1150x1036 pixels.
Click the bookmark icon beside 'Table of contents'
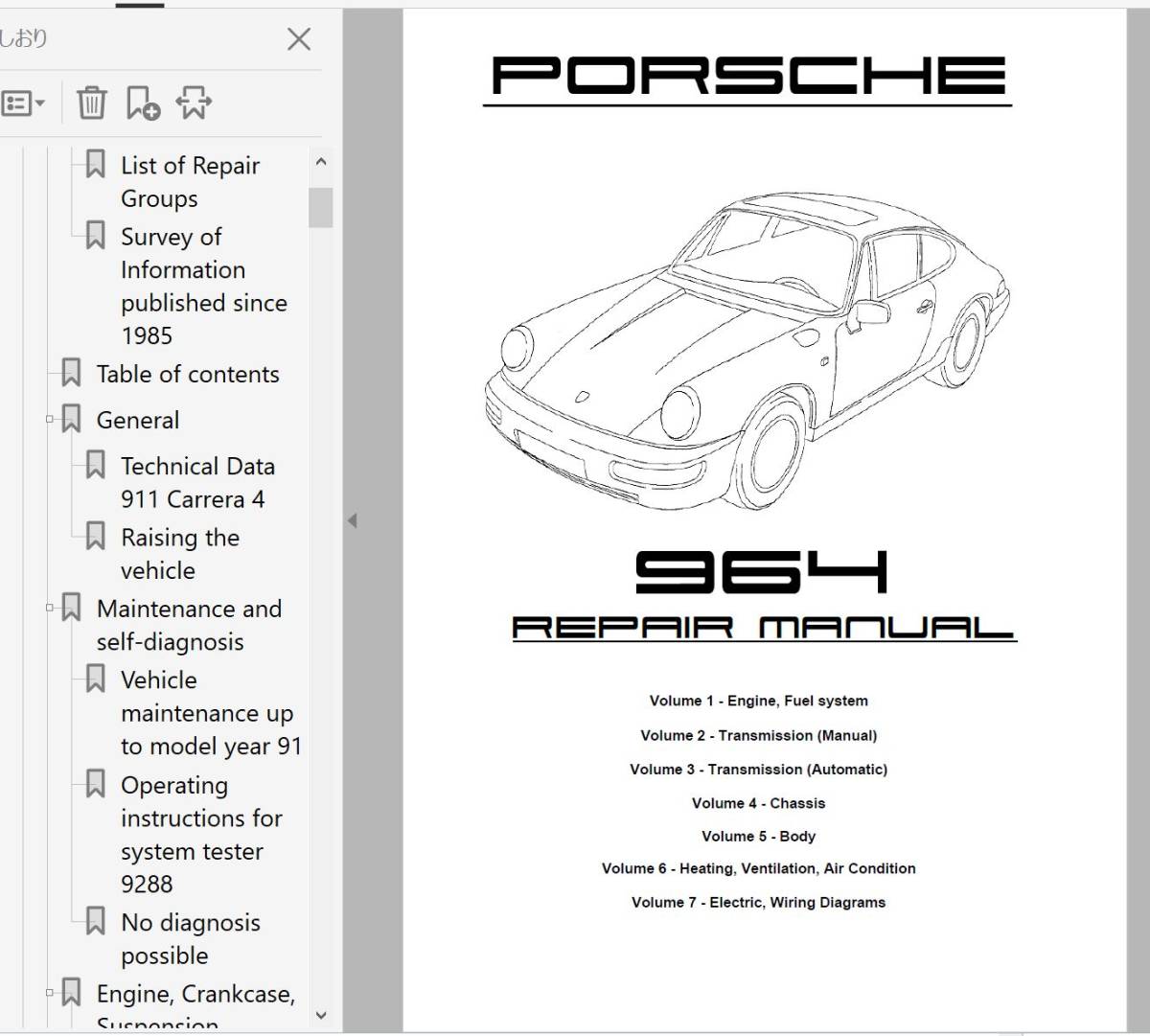point(71,373)
